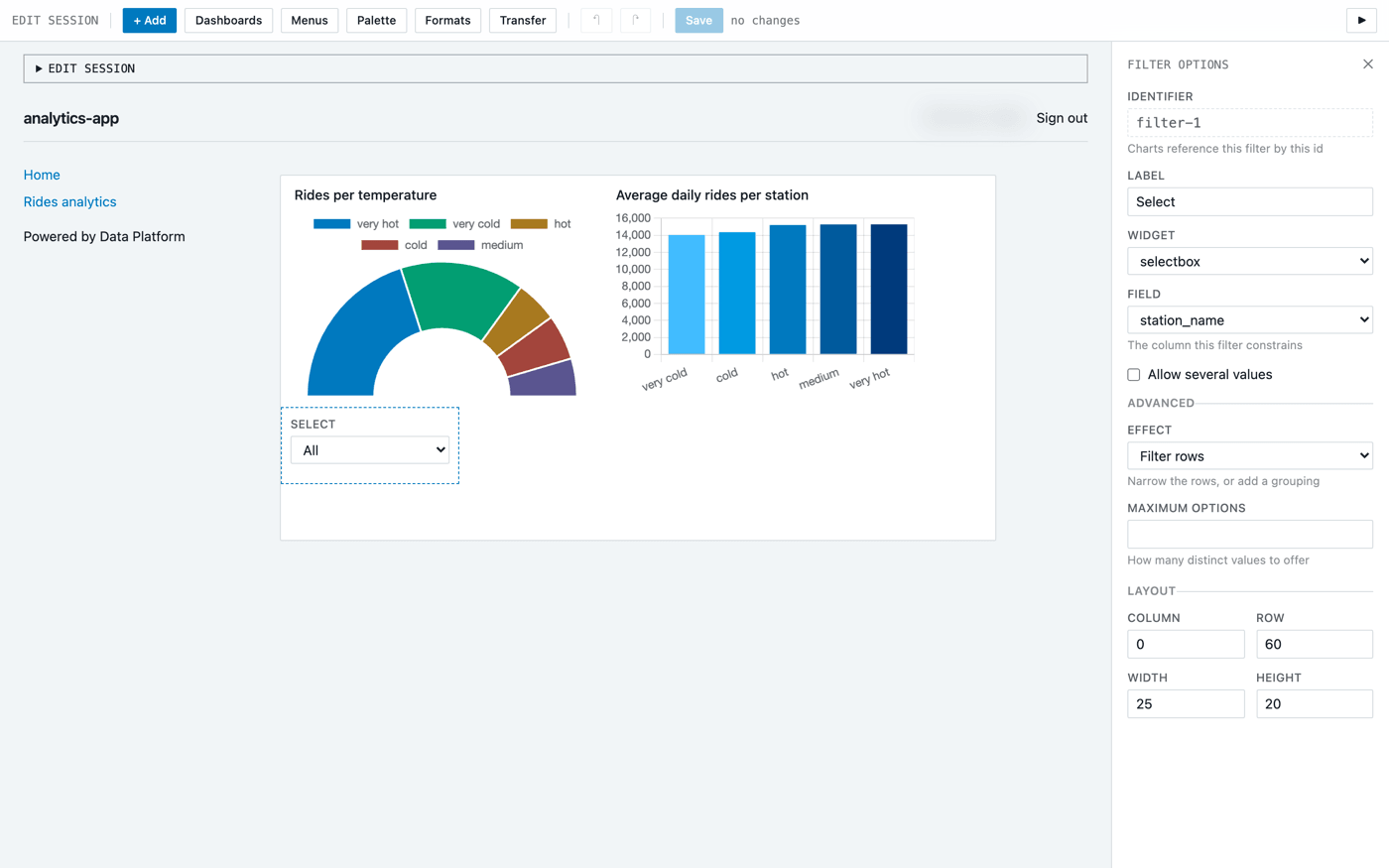Screen dimensions: 1389x868
Task: Toggle the hot legend swatch
Action: click(x=529, y=224)
